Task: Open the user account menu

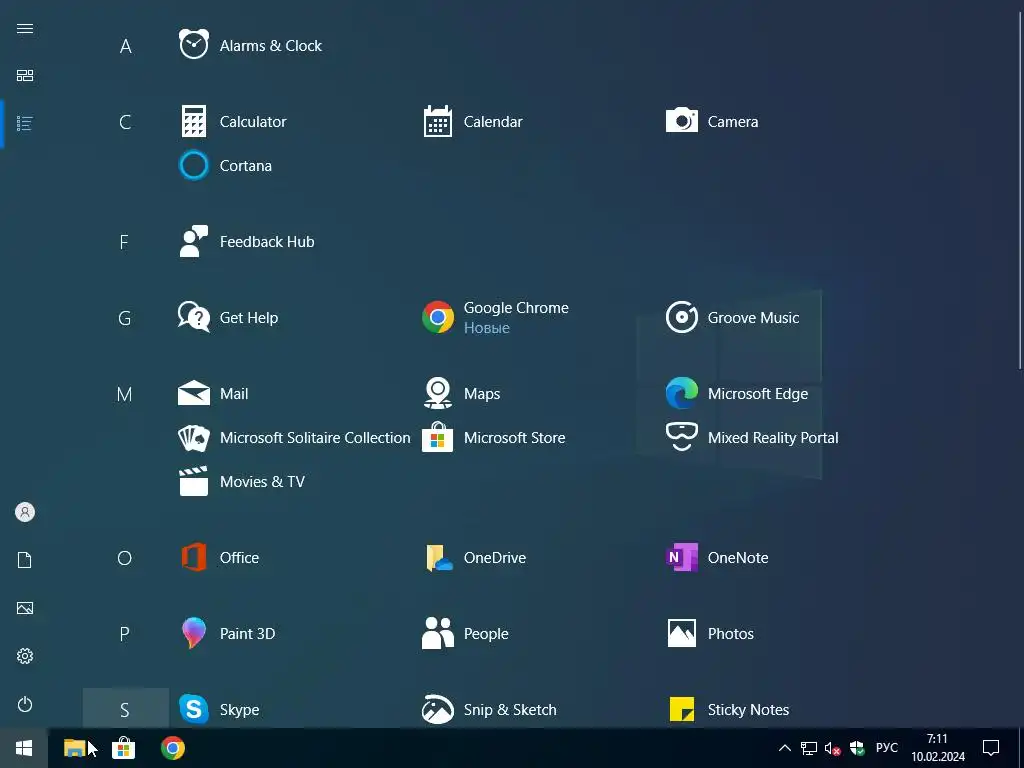Action: point(25,512)
